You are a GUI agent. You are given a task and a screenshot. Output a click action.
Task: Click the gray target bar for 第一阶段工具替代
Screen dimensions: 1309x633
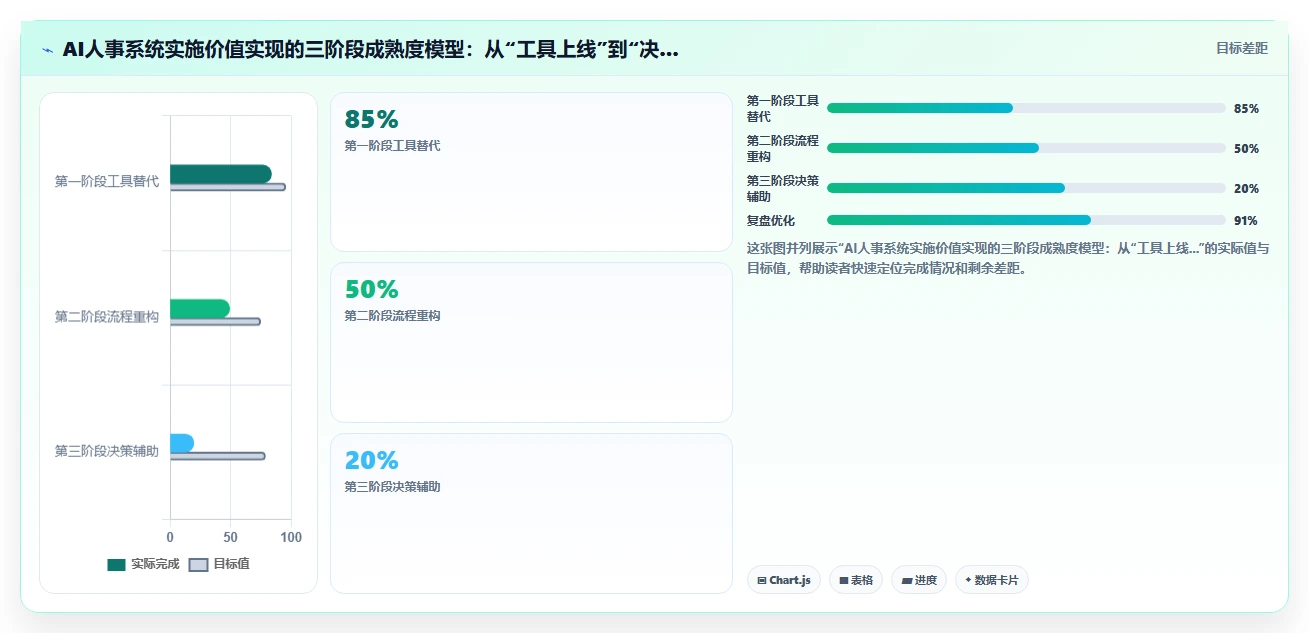click(x=228, y=187)
